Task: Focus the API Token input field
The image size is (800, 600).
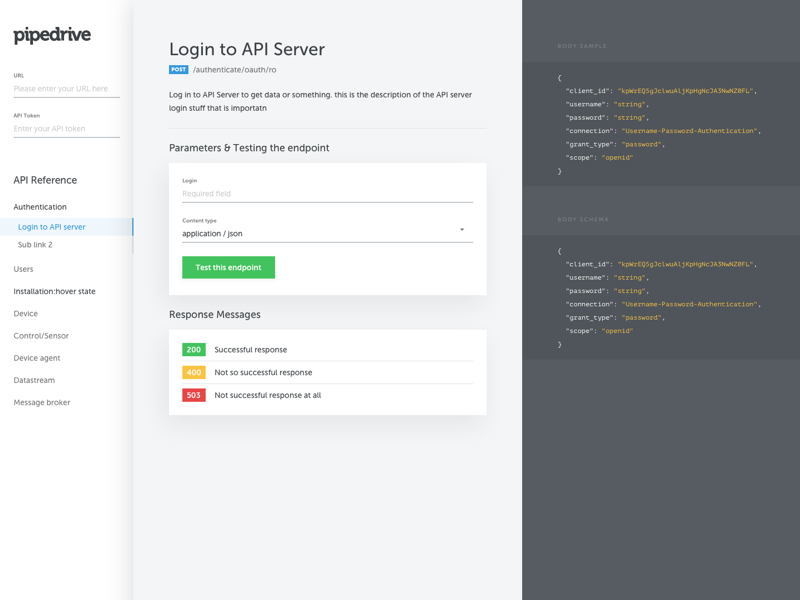Action: coord(66,129)
